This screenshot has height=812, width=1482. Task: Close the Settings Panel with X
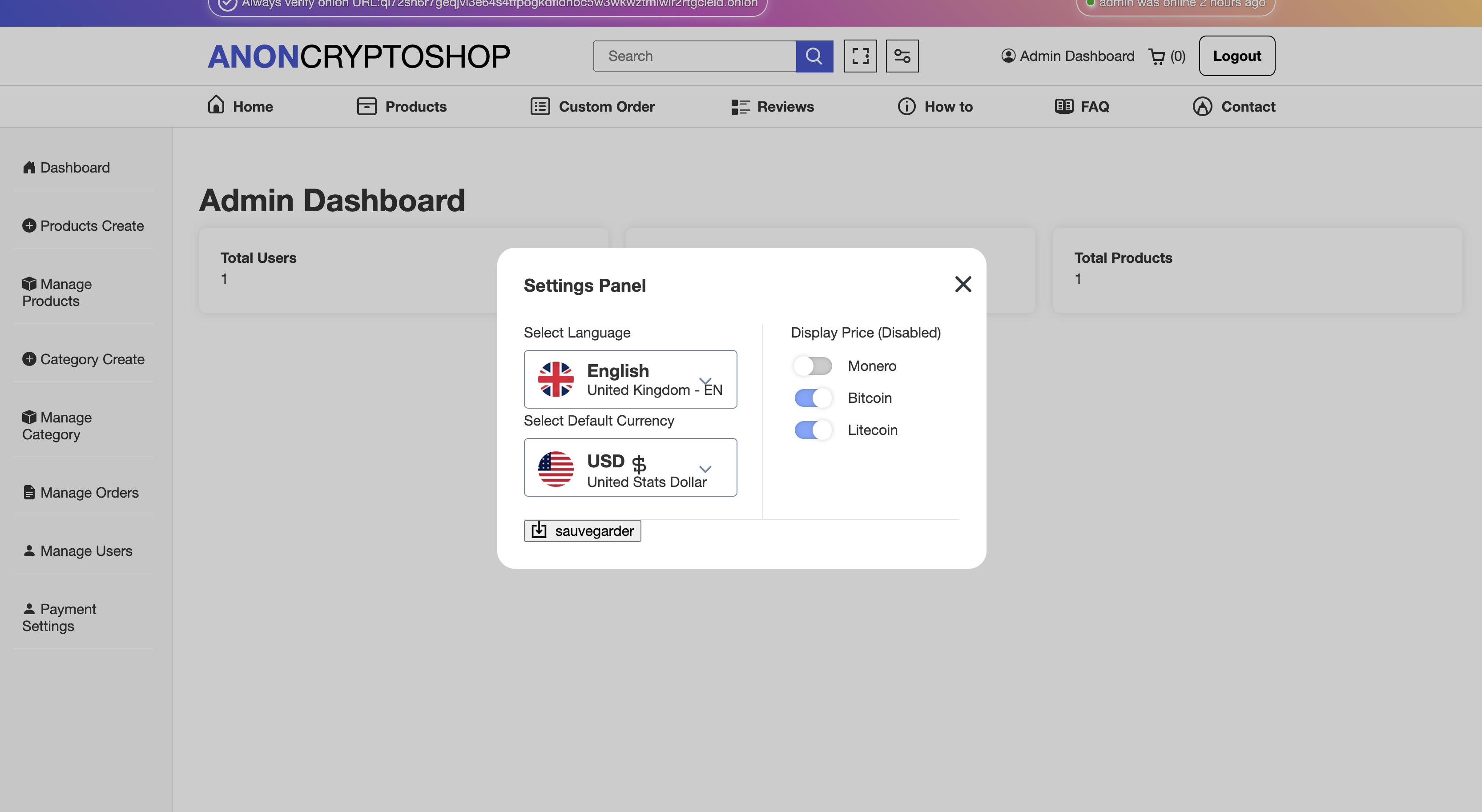963,284
